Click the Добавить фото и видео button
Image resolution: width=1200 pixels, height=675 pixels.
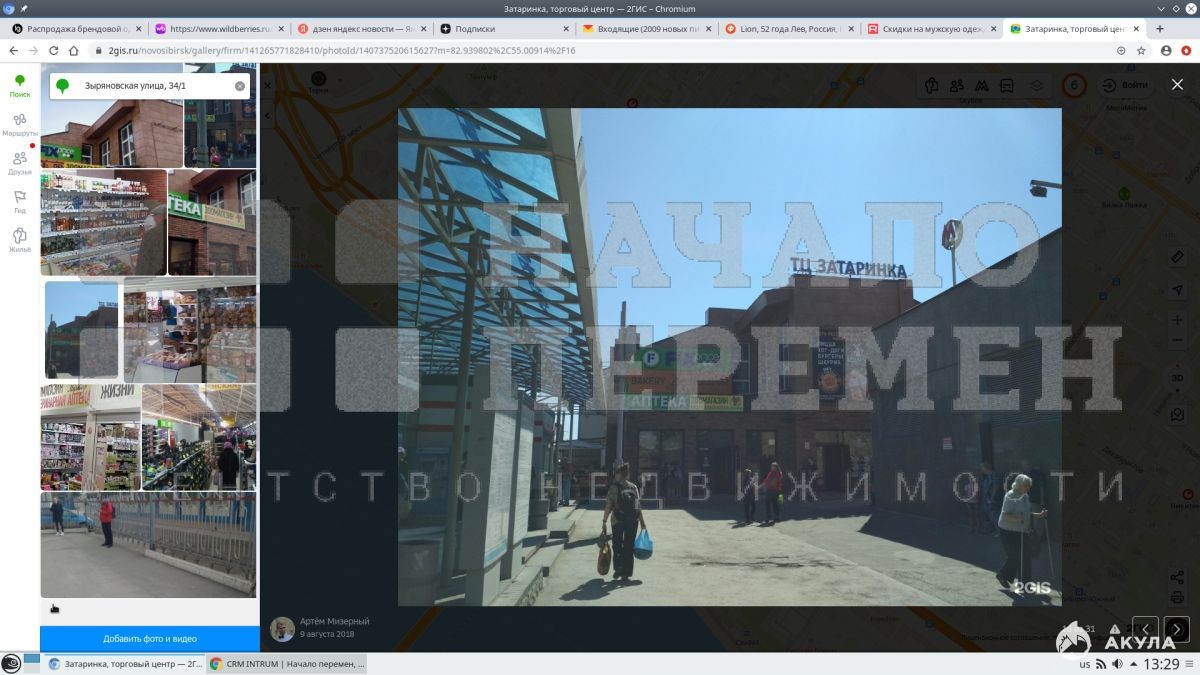tap(150, 638)
